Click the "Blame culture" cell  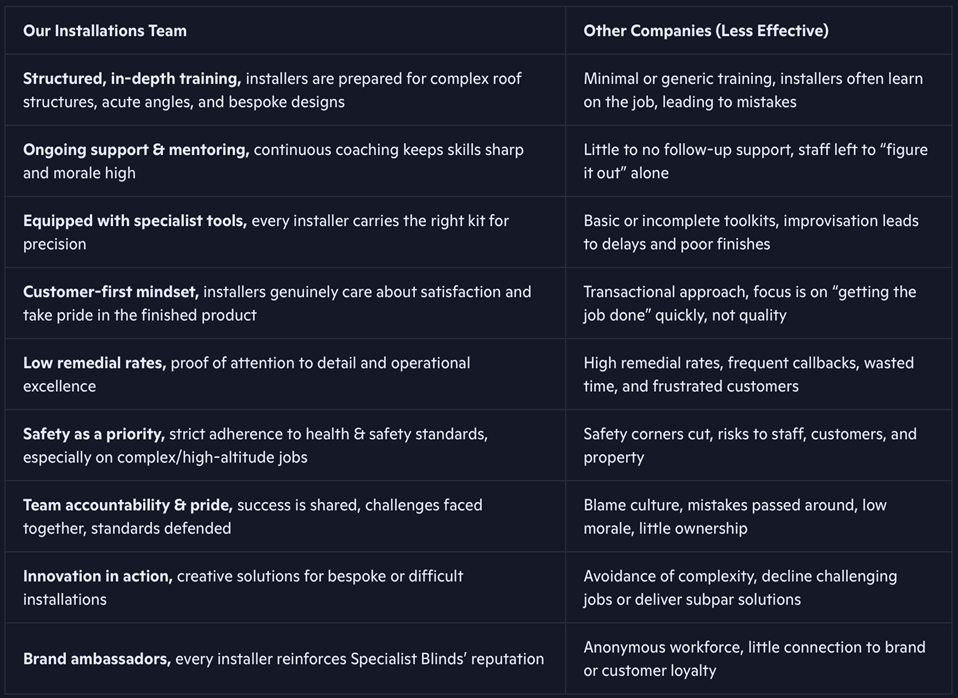735,516
